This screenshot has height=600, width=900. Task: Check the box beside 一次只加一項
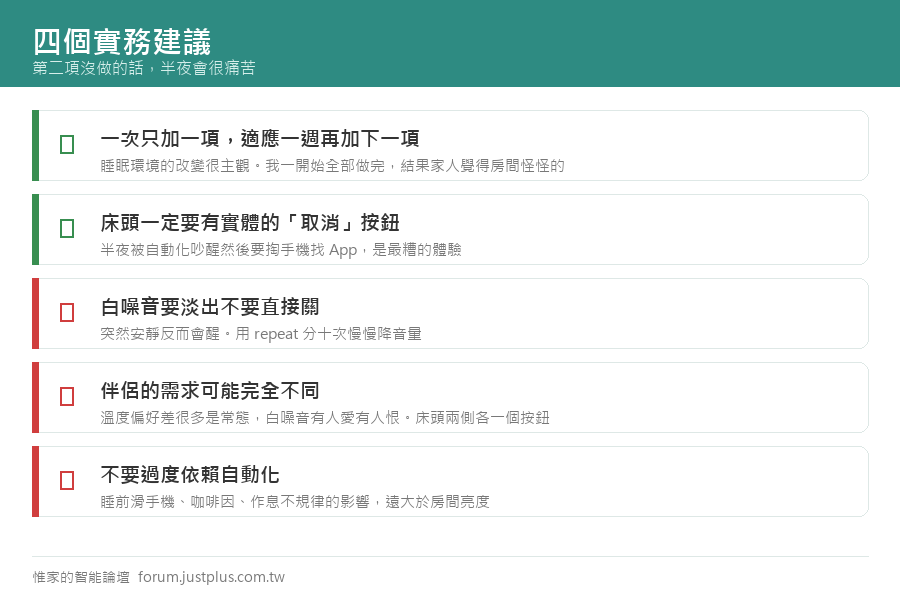pos(67,144)
